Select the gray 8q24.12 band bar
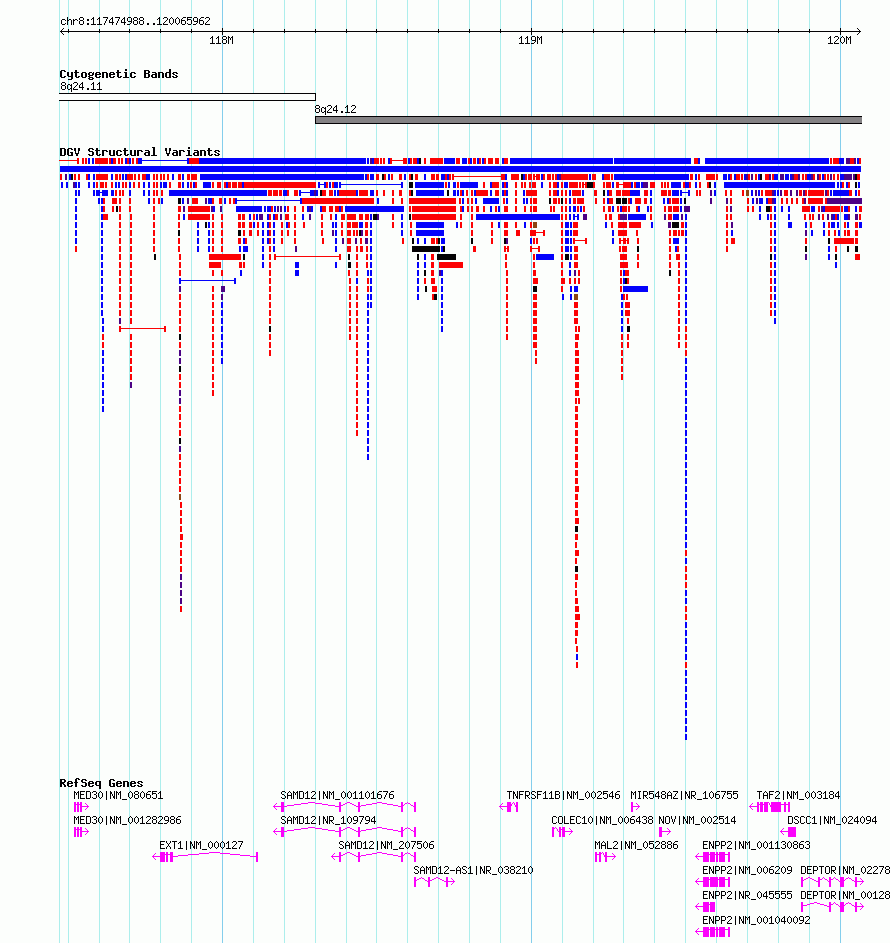890x943 pixels. pos(588,120)
